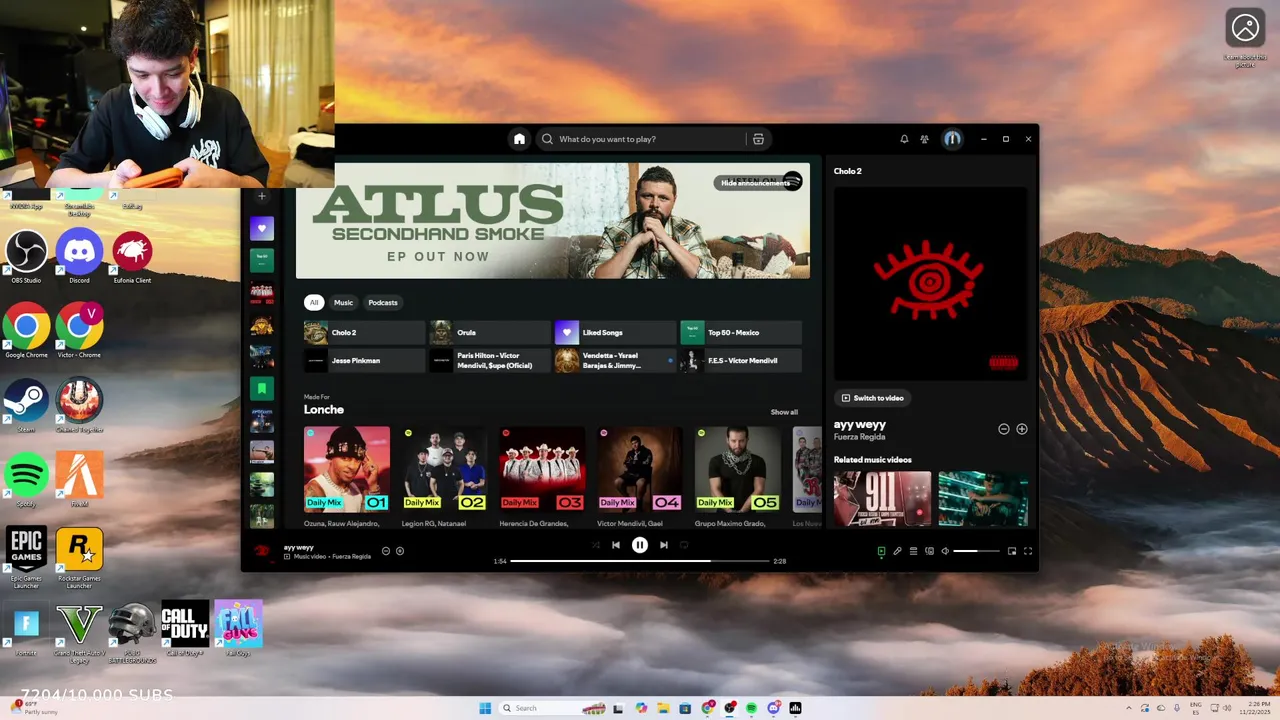Image resolution: width=1280 pixels, height=720 pixels.
Task: Switch to video in Now Playing panel
Action: 873,398
